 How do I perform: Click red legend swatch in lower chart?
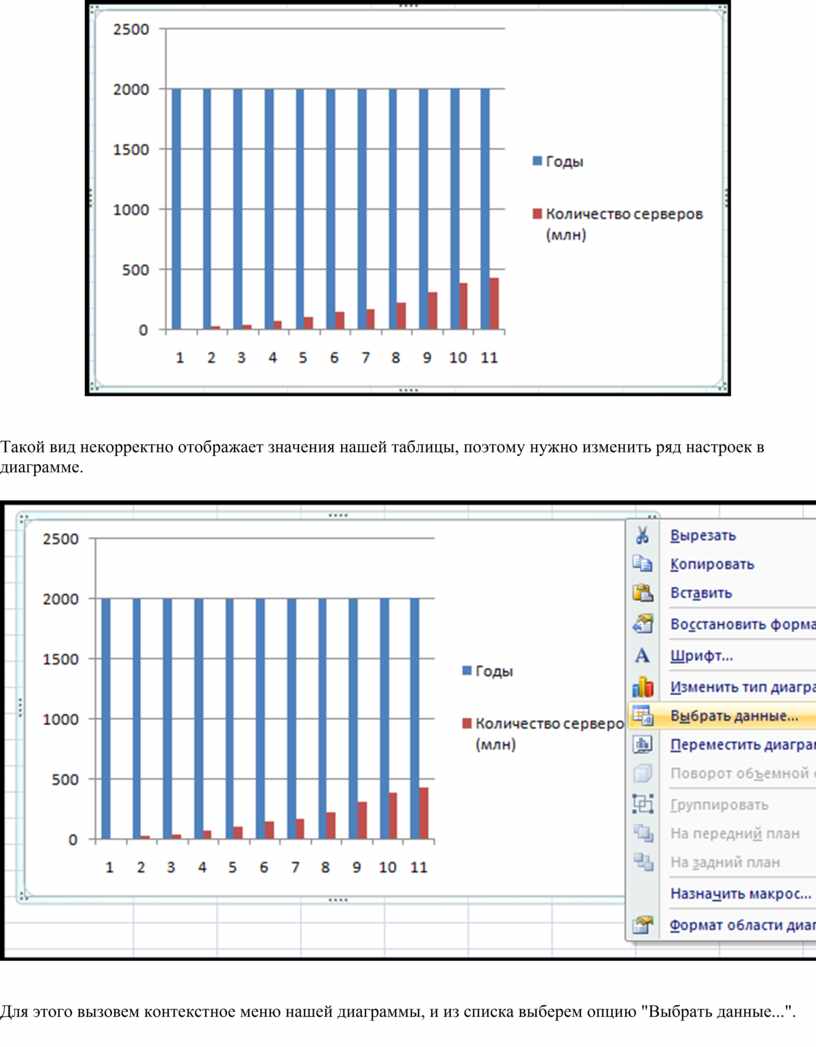point(467,723)
